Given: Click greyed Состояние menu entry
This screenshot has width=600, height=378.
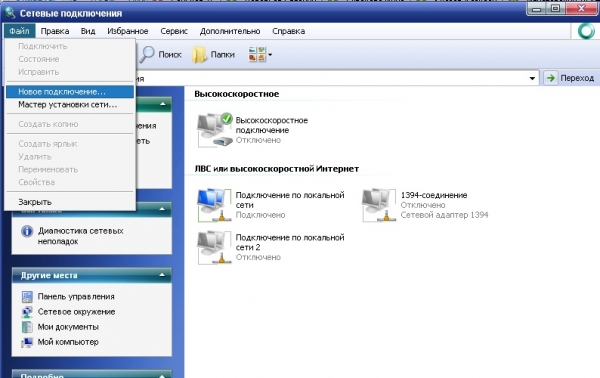Looking at the screenshot, I should 70,59.
